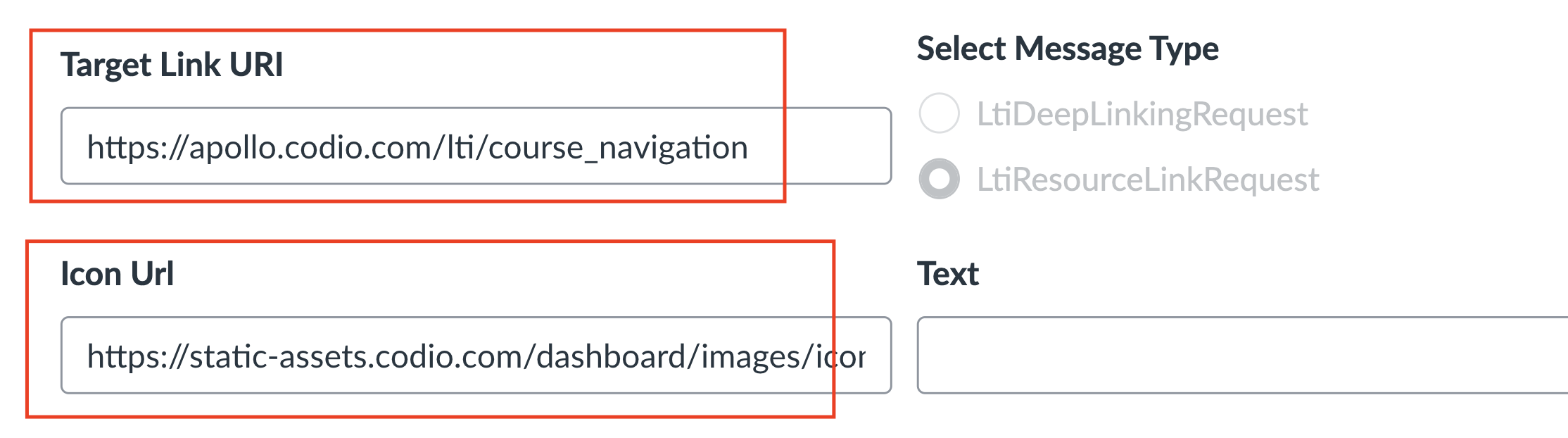Select the LtiDeepLinkingRequest radio button

(939, 113)
